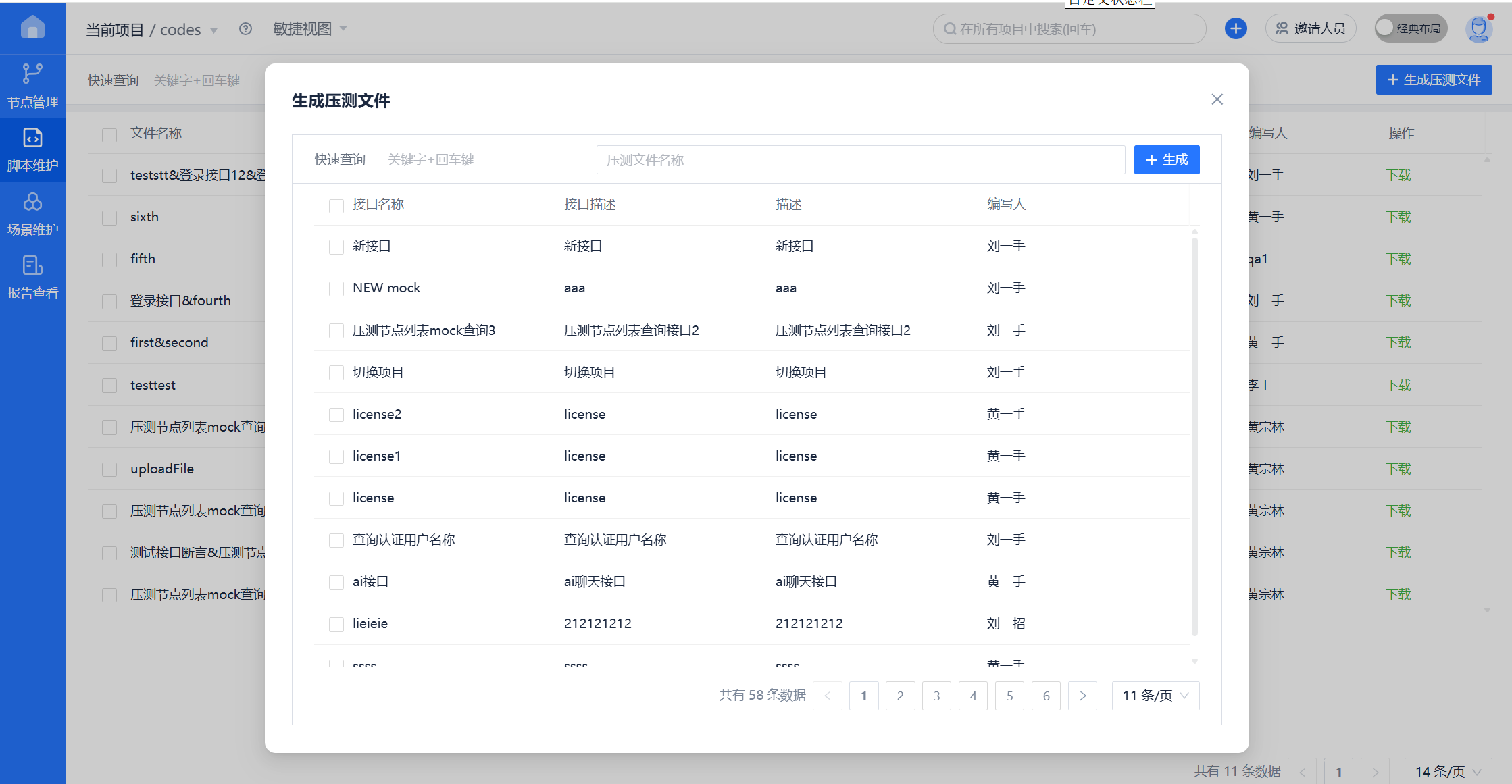Go to page 6 in dialog pagination
Viewport: 1512px width, 784px height.
(1046, 696)
